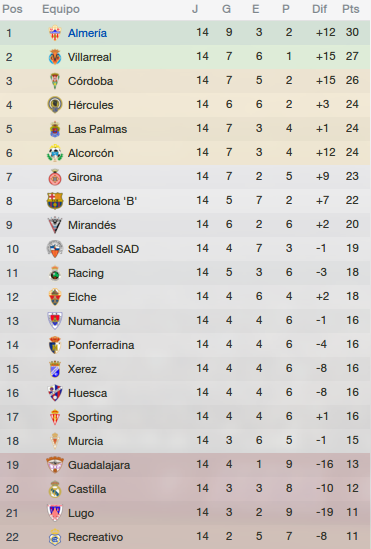This screenshot has width=371, height=549.
Task: Click the Mirandés club crest icon
Action: 55,225
